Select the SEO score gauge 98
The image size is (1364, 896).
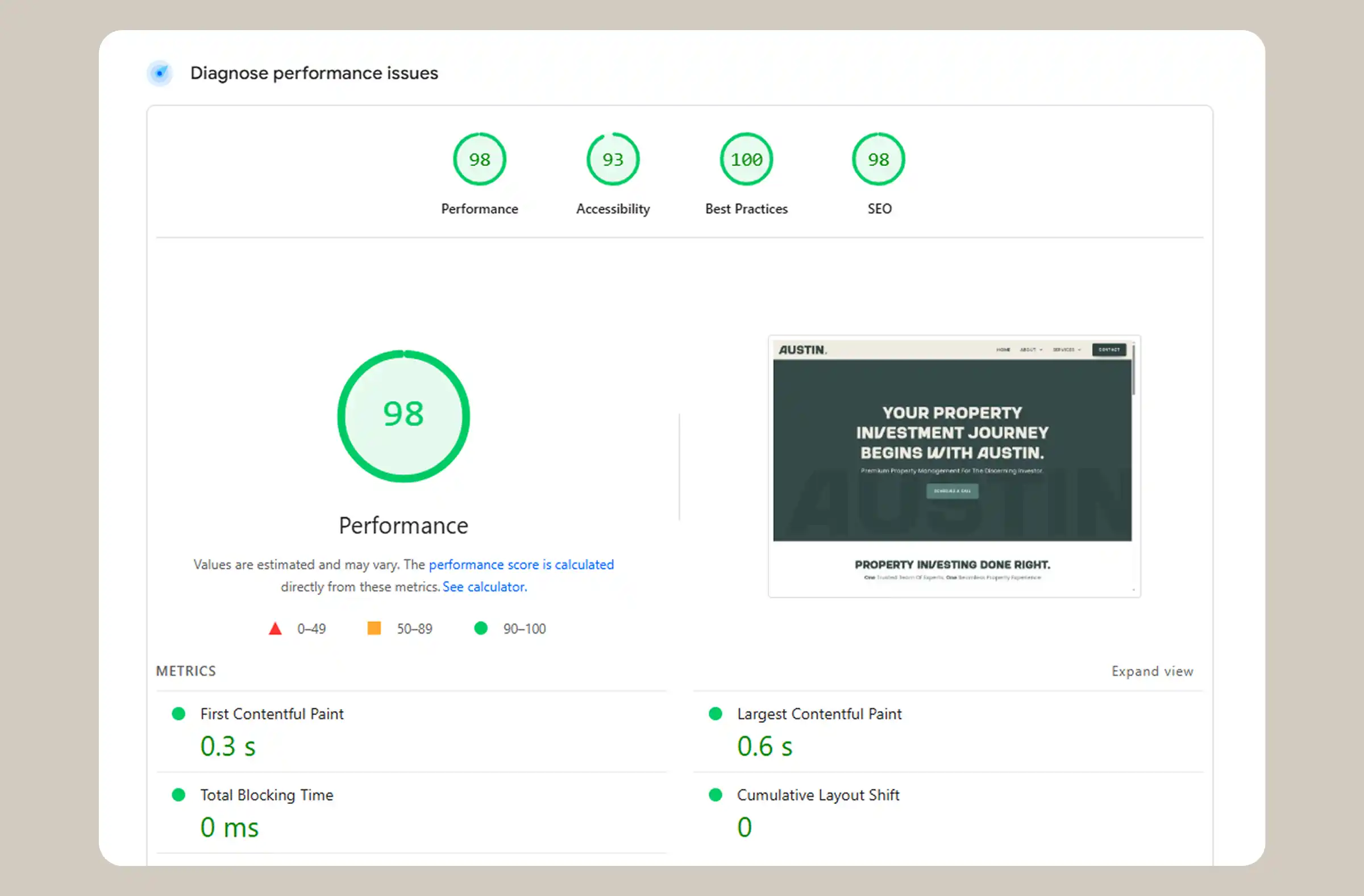(x=879, y=159)
